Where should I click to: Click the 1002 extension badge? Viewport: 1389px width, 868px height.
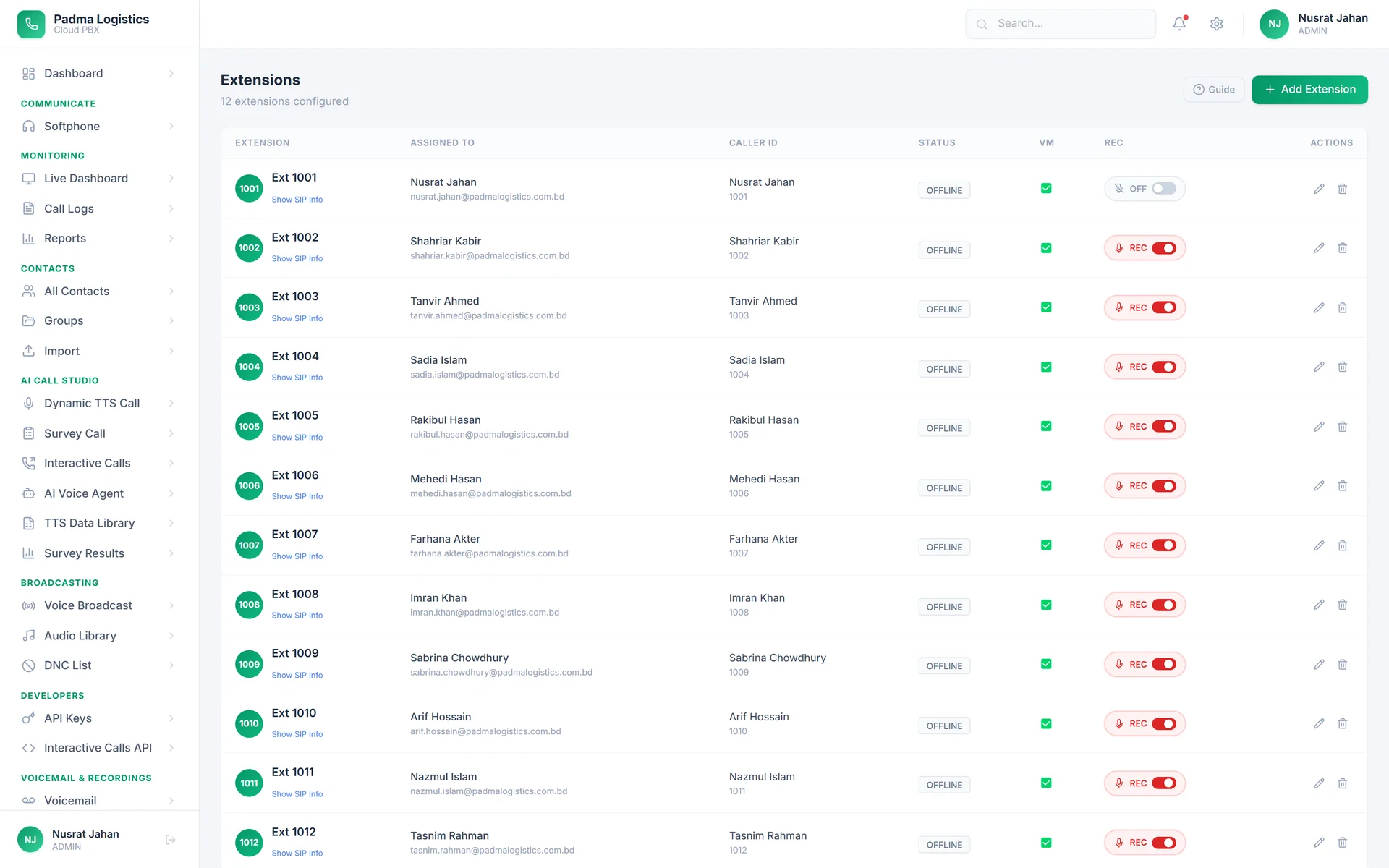(249, 248)
